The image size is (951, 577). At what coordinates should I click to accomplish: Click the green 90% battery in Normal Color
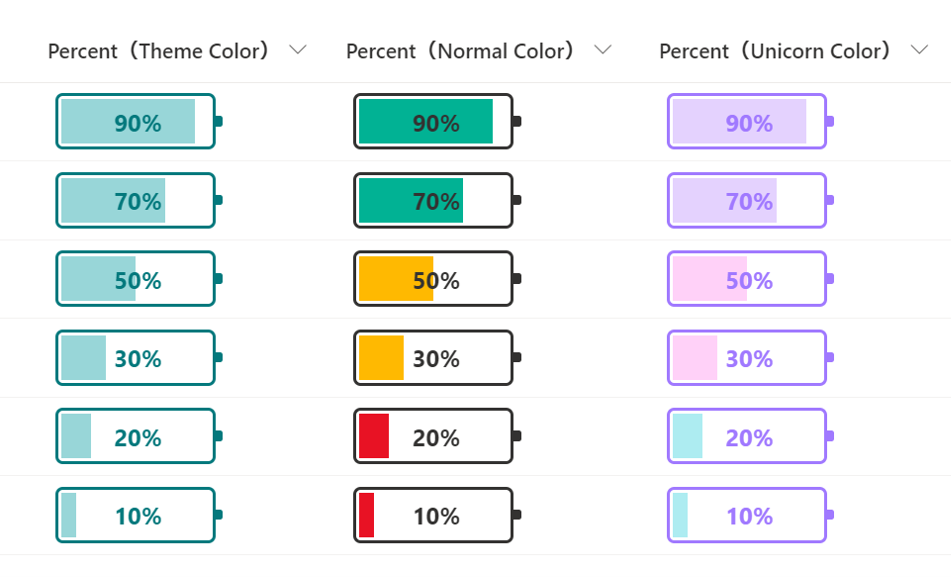point(437,121)
